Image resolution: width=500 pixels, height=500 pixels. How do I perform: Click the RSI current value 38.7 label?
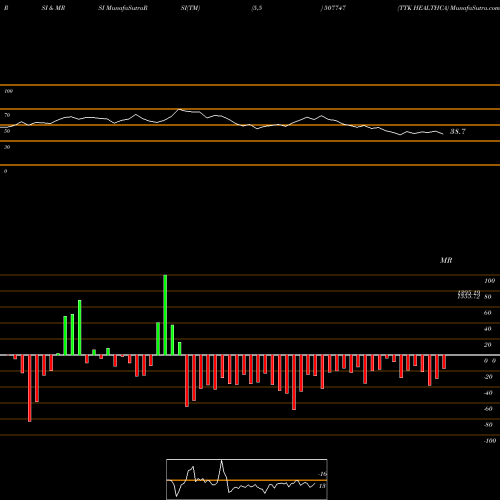pos(458,132)
